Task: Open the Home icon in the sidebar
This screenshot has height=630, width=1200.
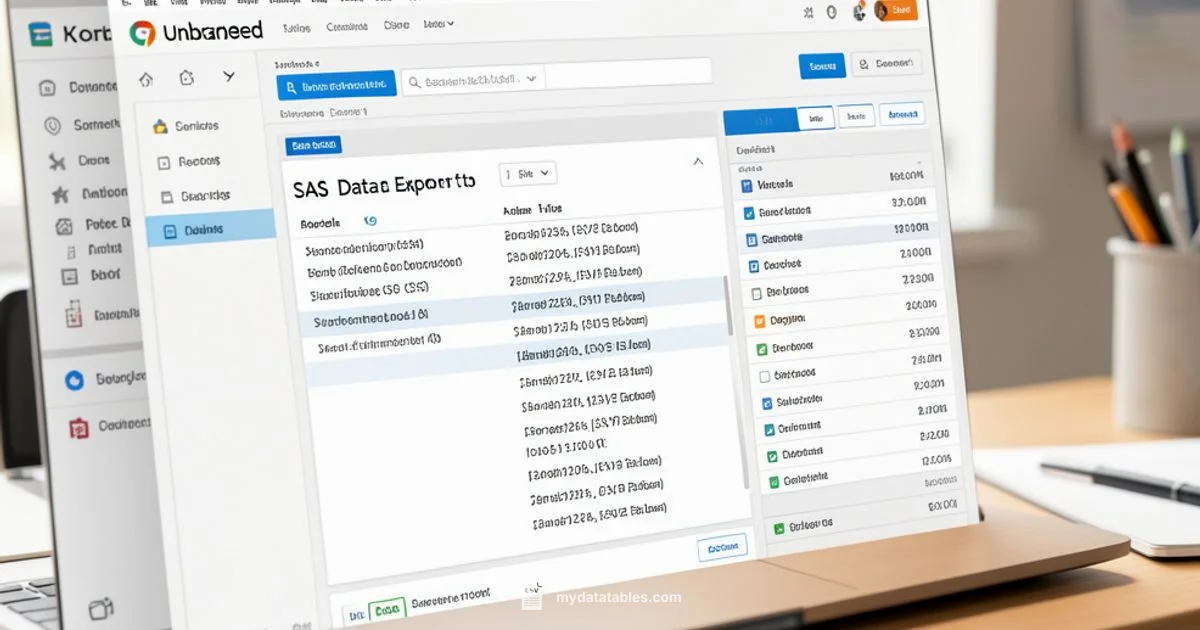Action: click(x=145, y=76)
